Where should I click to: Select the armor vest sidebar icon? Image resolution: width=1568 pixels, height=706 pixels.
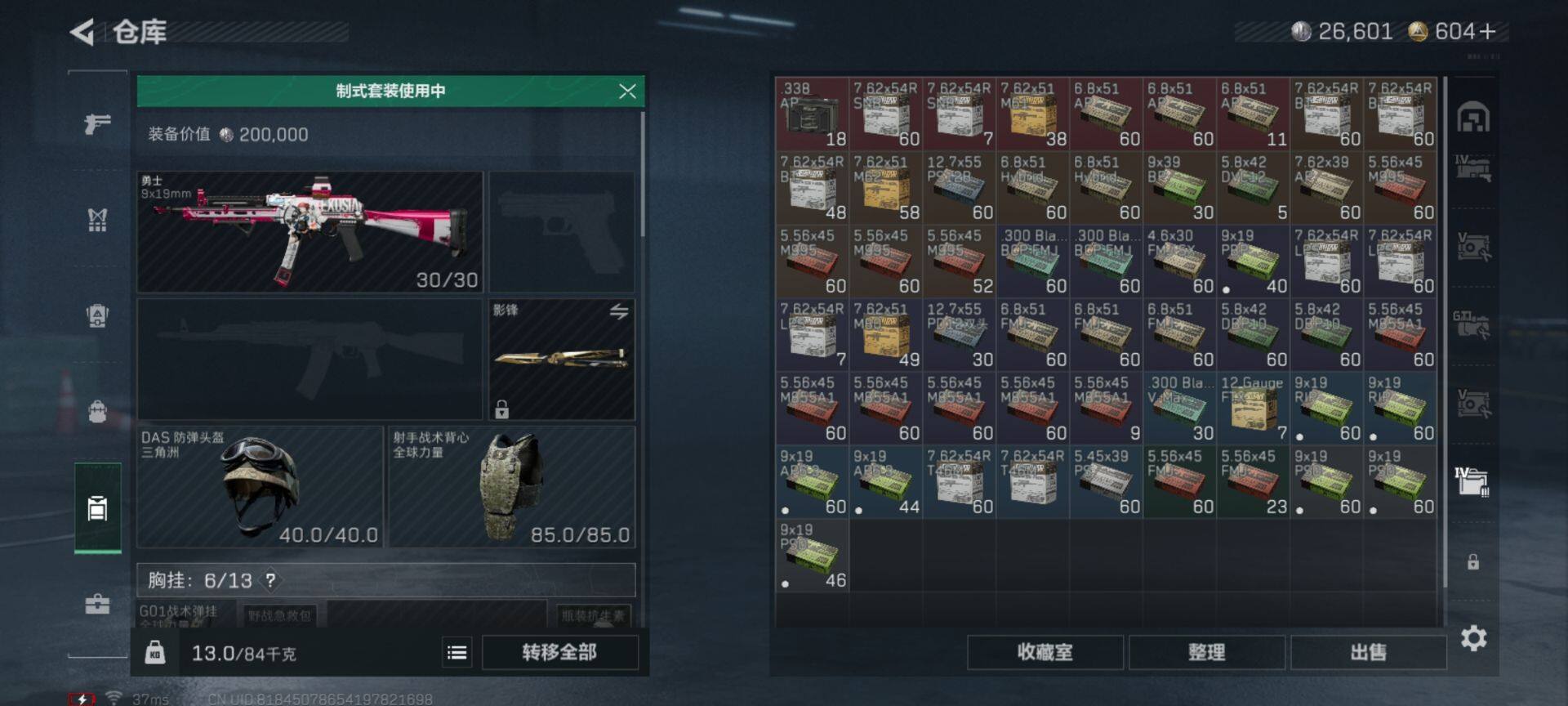click(97, 219)
